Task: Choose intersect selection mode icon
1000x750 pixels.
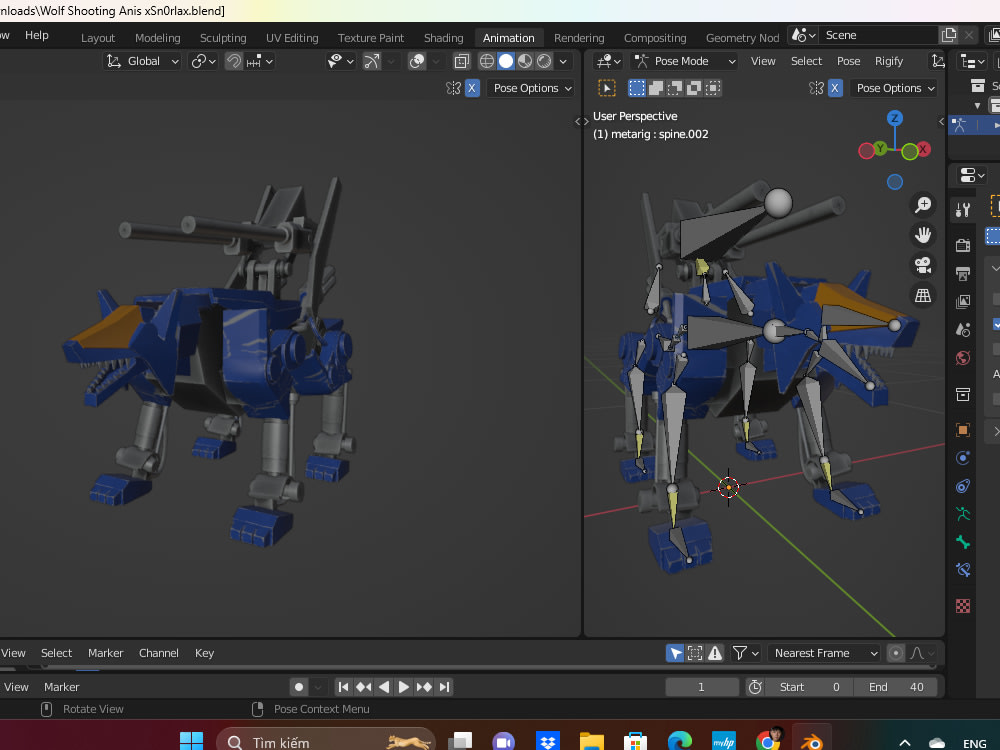Action: (x=713, y=88)
